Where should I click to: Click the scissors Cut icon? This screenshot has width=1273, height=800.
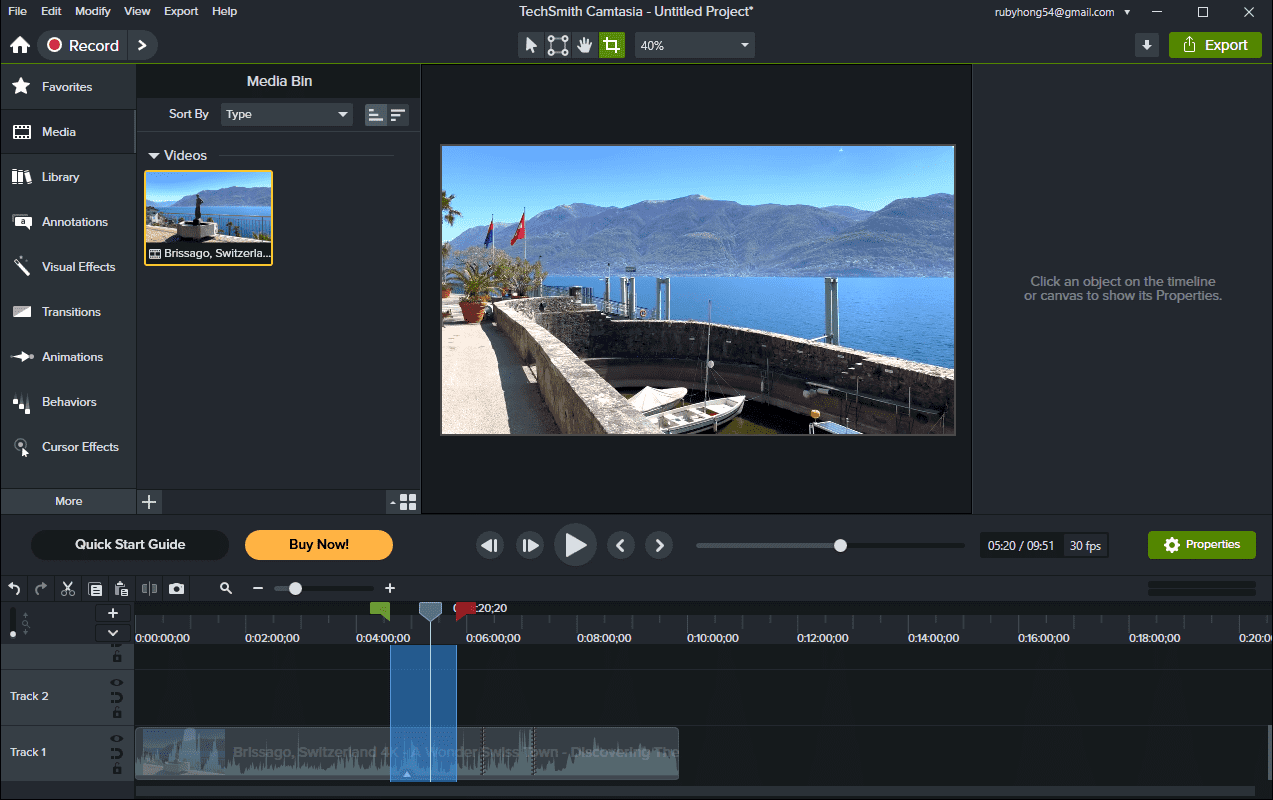point(68,589)
